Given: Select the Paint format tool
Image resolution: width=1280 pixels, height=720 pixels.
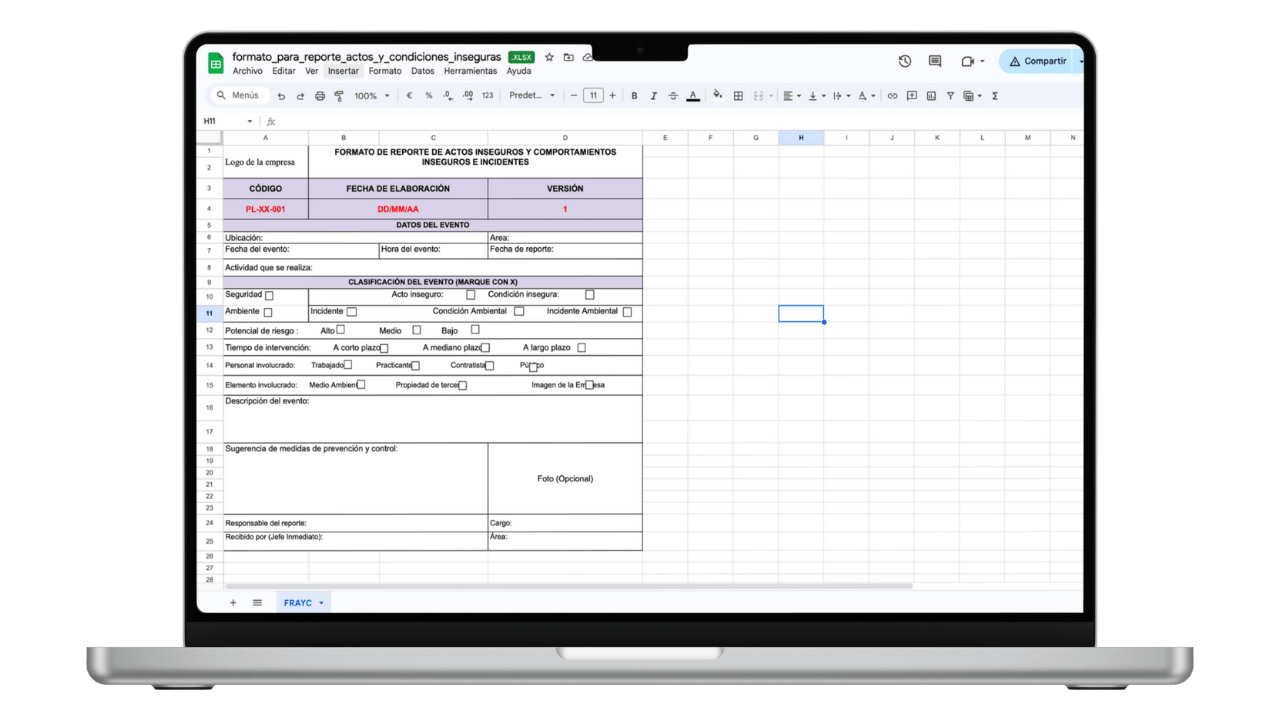Looking at the screenshot, I should coord(338,95).
